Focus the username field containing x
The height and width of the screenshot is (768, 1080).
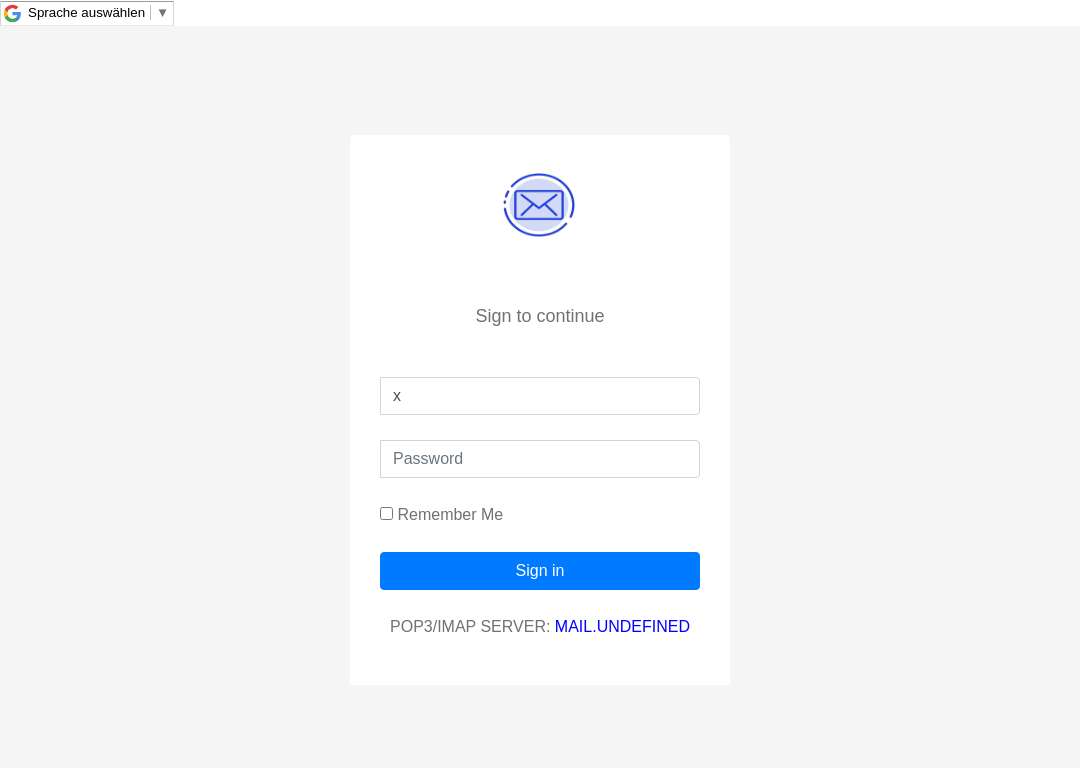click(x=539, y=396)
